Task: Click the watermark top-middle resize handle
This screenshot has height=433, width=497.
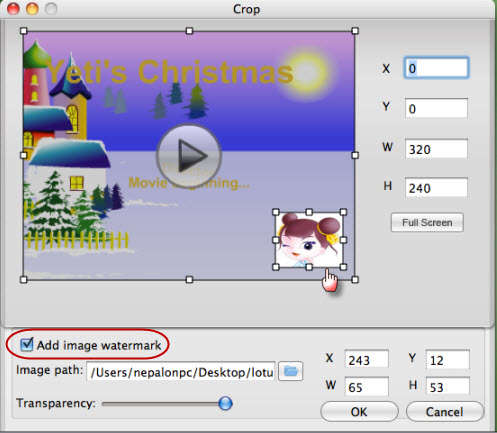Action: [x=309, y=212]
